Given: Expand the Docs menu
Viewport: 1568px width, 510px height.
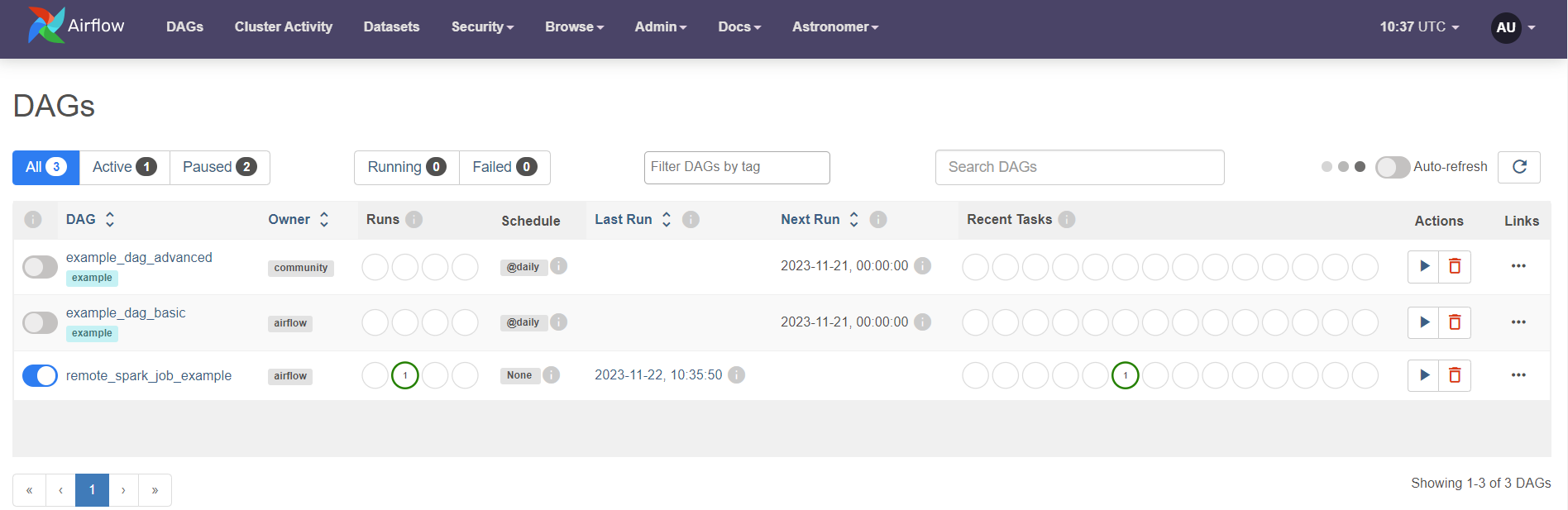Looking at the screenshot, I should click(x=739, y=26).
